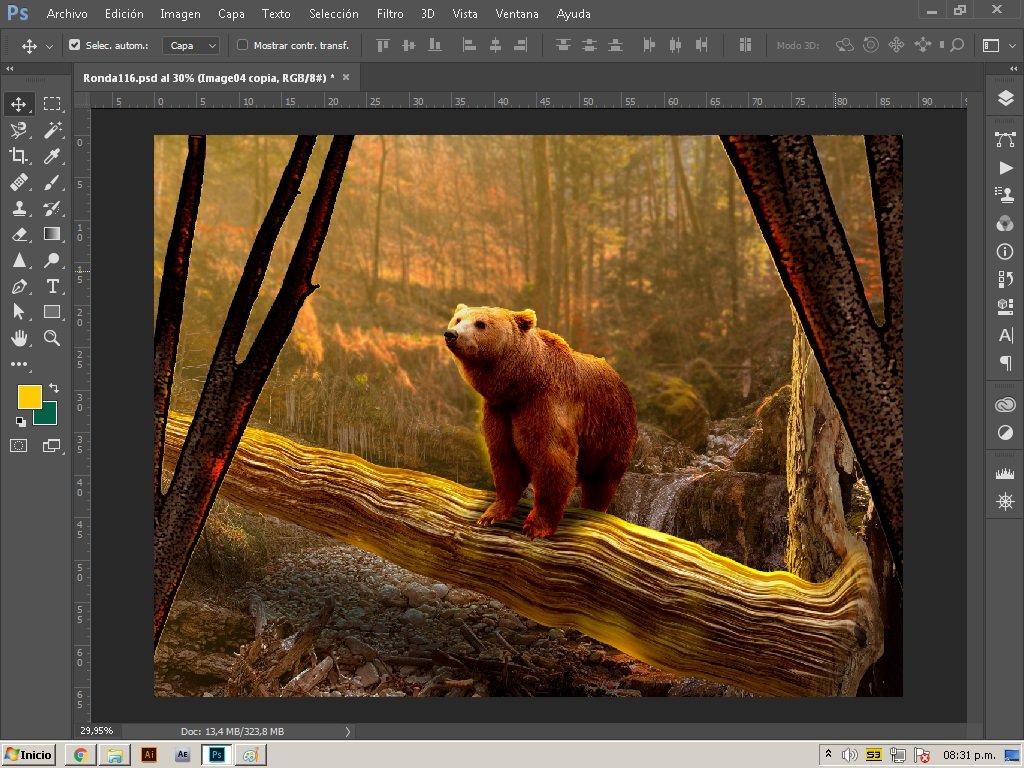Image resolution: width=1024 pixels, height=768 pixels.
Task: Open the status bar info arrow
Action: 347,731
